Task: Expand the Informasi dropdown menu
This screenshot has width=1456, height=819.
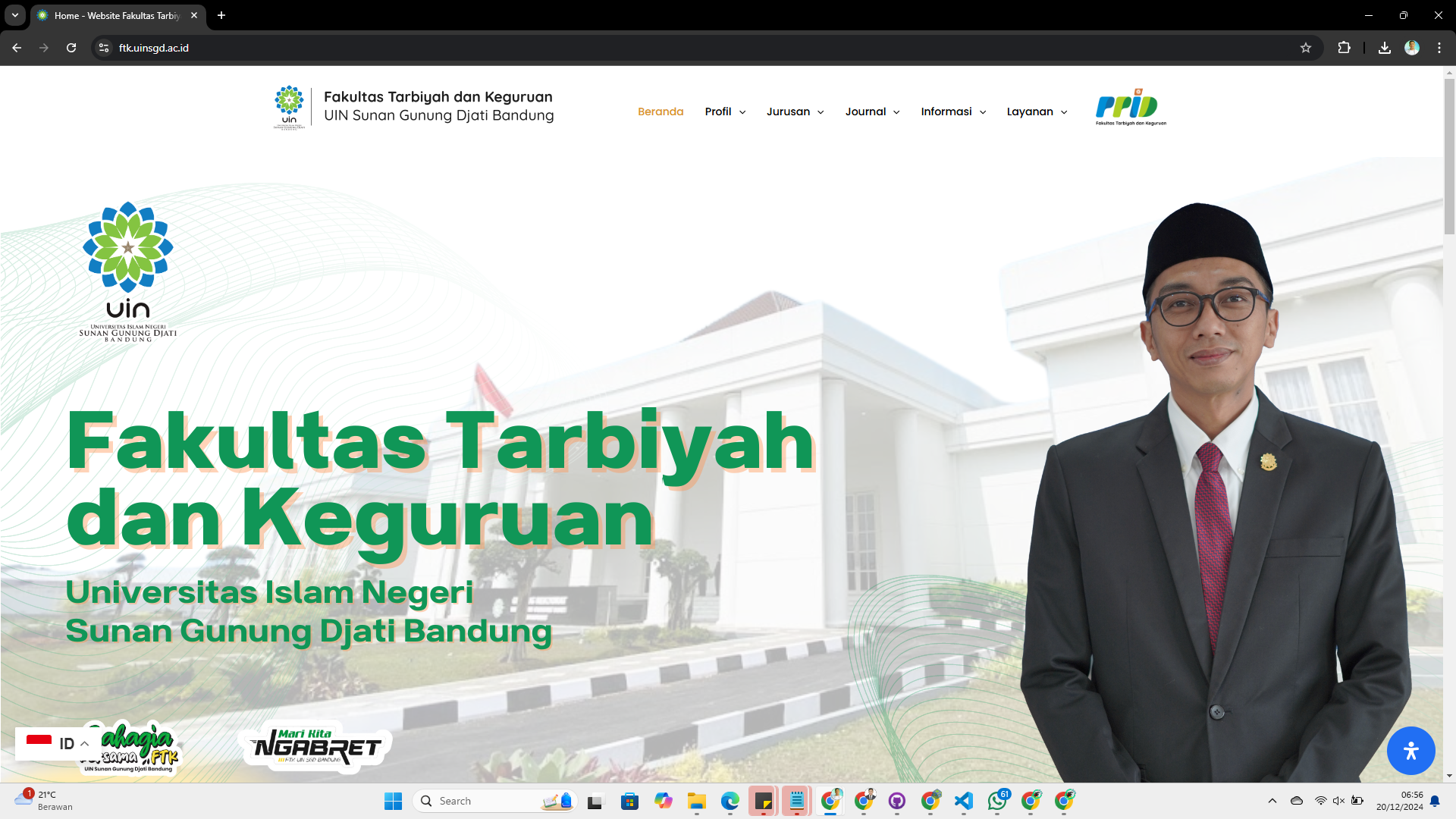Action: [953, 111]
